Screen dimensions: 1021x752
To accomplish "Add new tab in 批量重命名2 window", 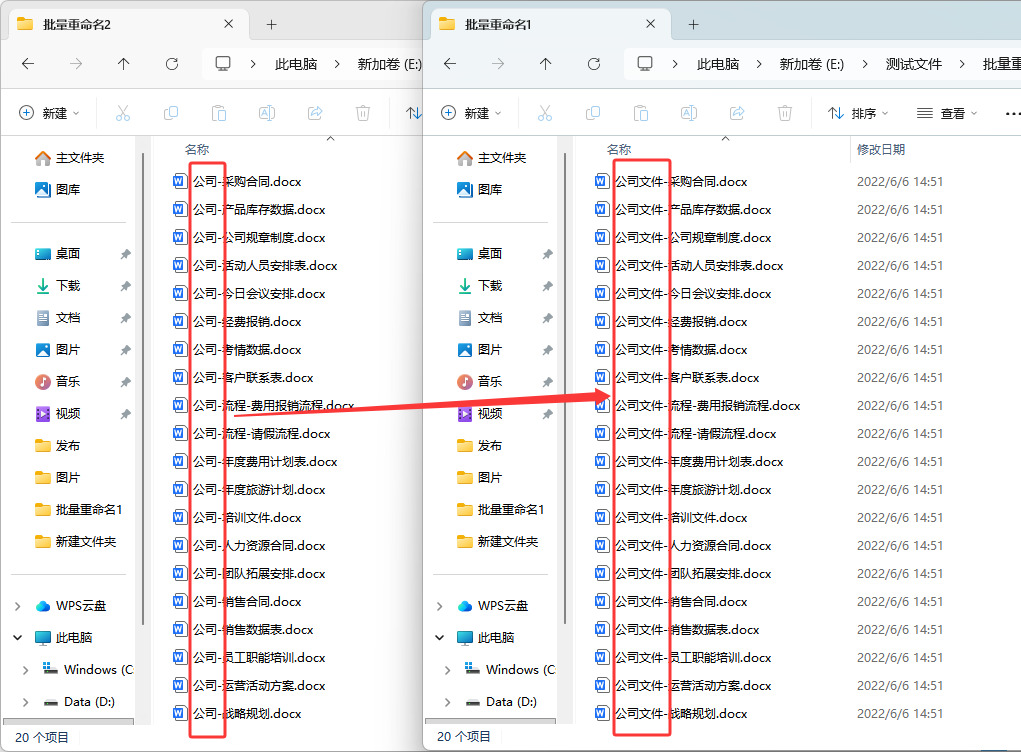I will [272, 25].
